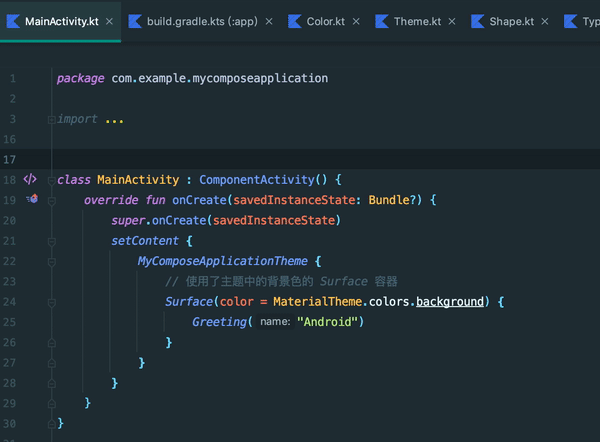600x442 pixels.
Task: Click line number 17 in the gutter
Action: click(9, 159)
